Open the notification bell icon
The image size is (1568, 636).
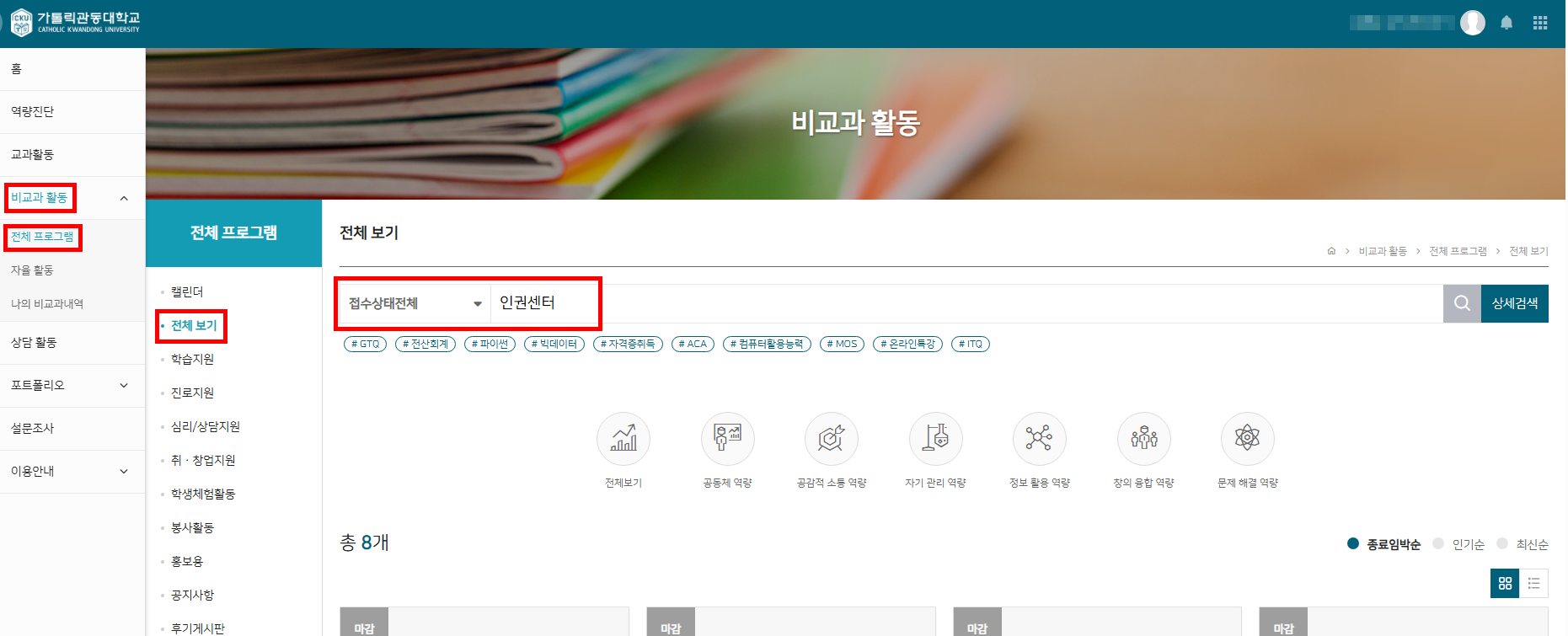point(1506,23)
